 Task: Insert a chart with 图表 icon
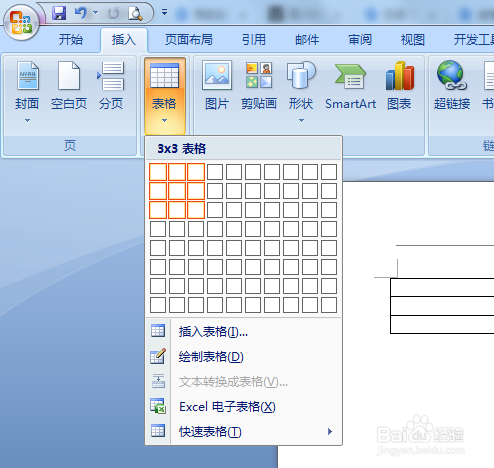tap(399, 76)
